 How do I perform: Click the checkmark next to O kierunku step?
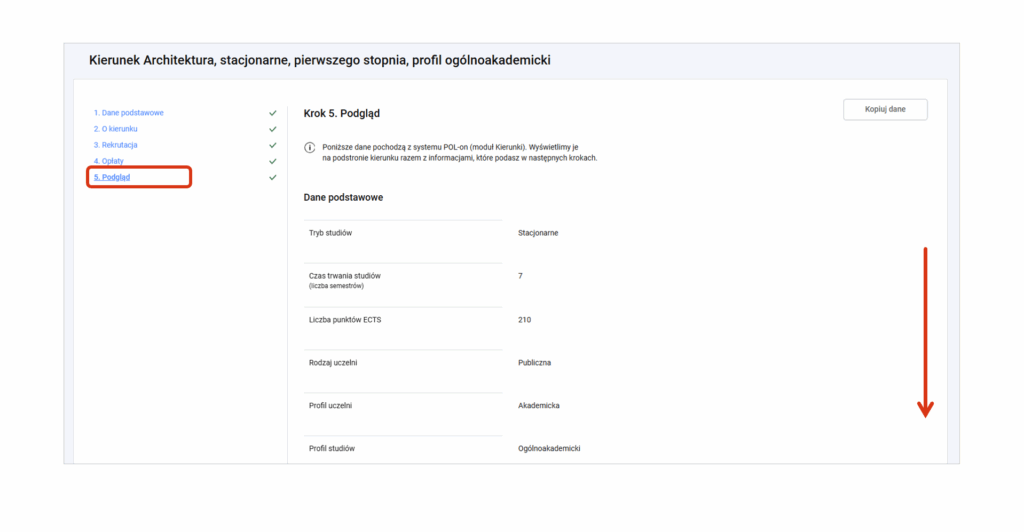[x=273, y=129]
